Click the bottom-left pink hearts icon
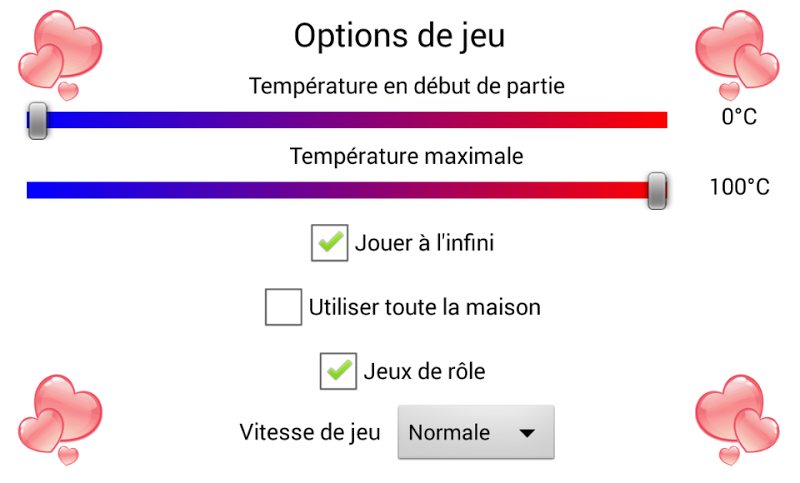The width and height of the screenshot is (800, 483). click(60, 417)
